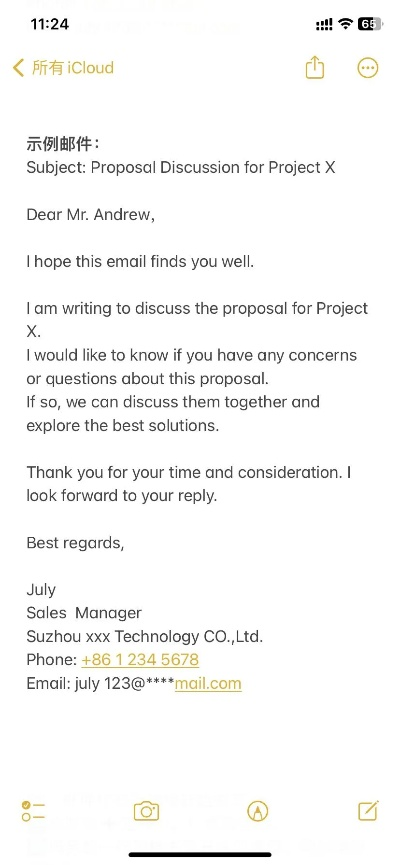The image size is (400, 865).
Task: Open the camera attachment icon
Action: click(x=146, y=811)
